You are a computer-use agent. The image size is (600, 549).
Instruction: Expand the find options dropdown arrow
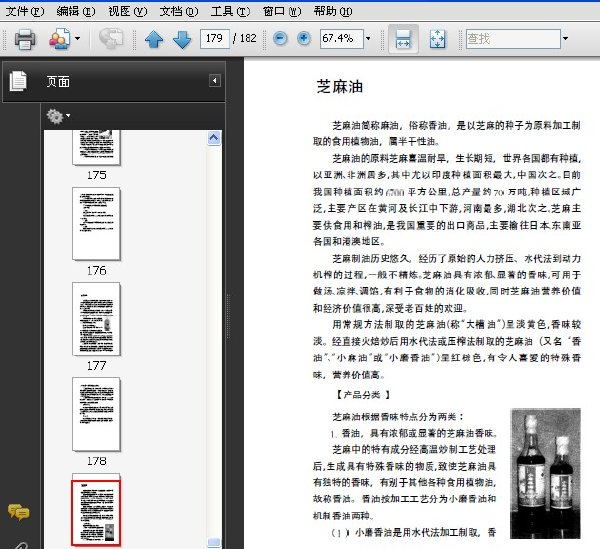coord(566,38)
